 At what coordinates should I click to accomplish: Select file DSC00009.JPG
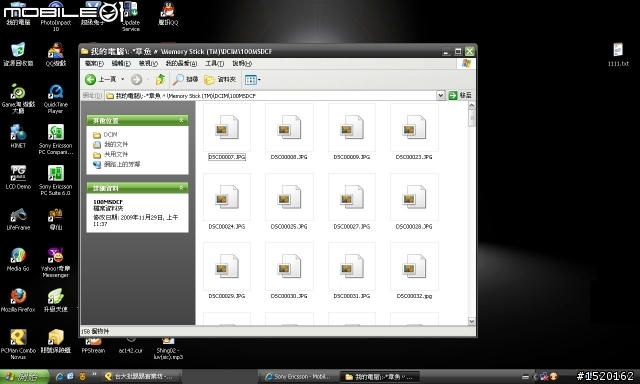tap(351, 133)
